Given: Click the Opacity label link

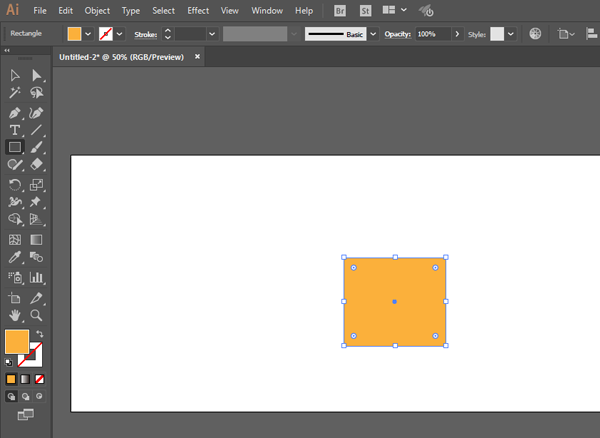Looking at the screenshot, I should click(398, 33).
